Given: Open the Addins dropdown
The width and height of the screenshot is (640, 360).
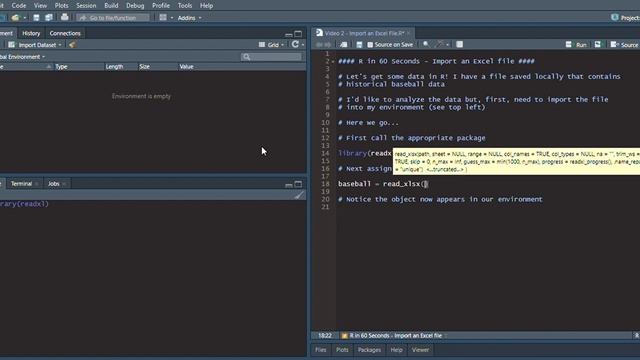Looking at the screenshot, I should point(189,18).
